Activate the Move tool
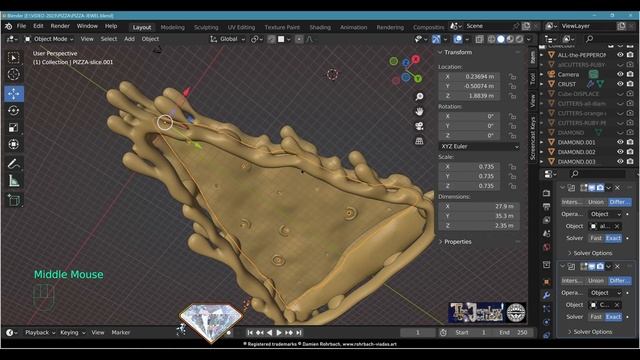Viewport: 640px width, 360px height. coord(13,93)
